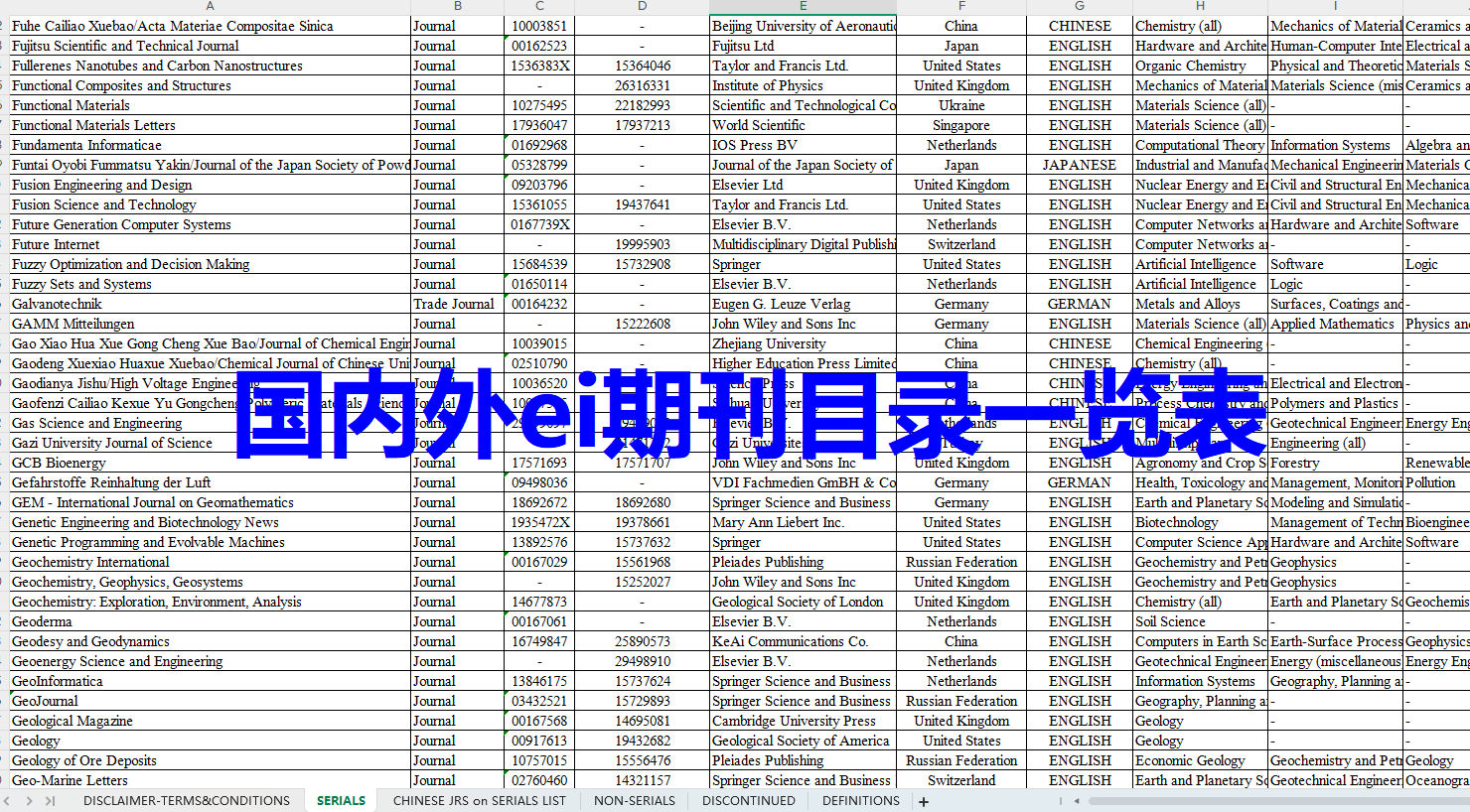The height and width of the screenshot is (812, 1470).
Task: Switch to CHINESE JRS on SERIALS LIST tab
Action: (480, 801)
